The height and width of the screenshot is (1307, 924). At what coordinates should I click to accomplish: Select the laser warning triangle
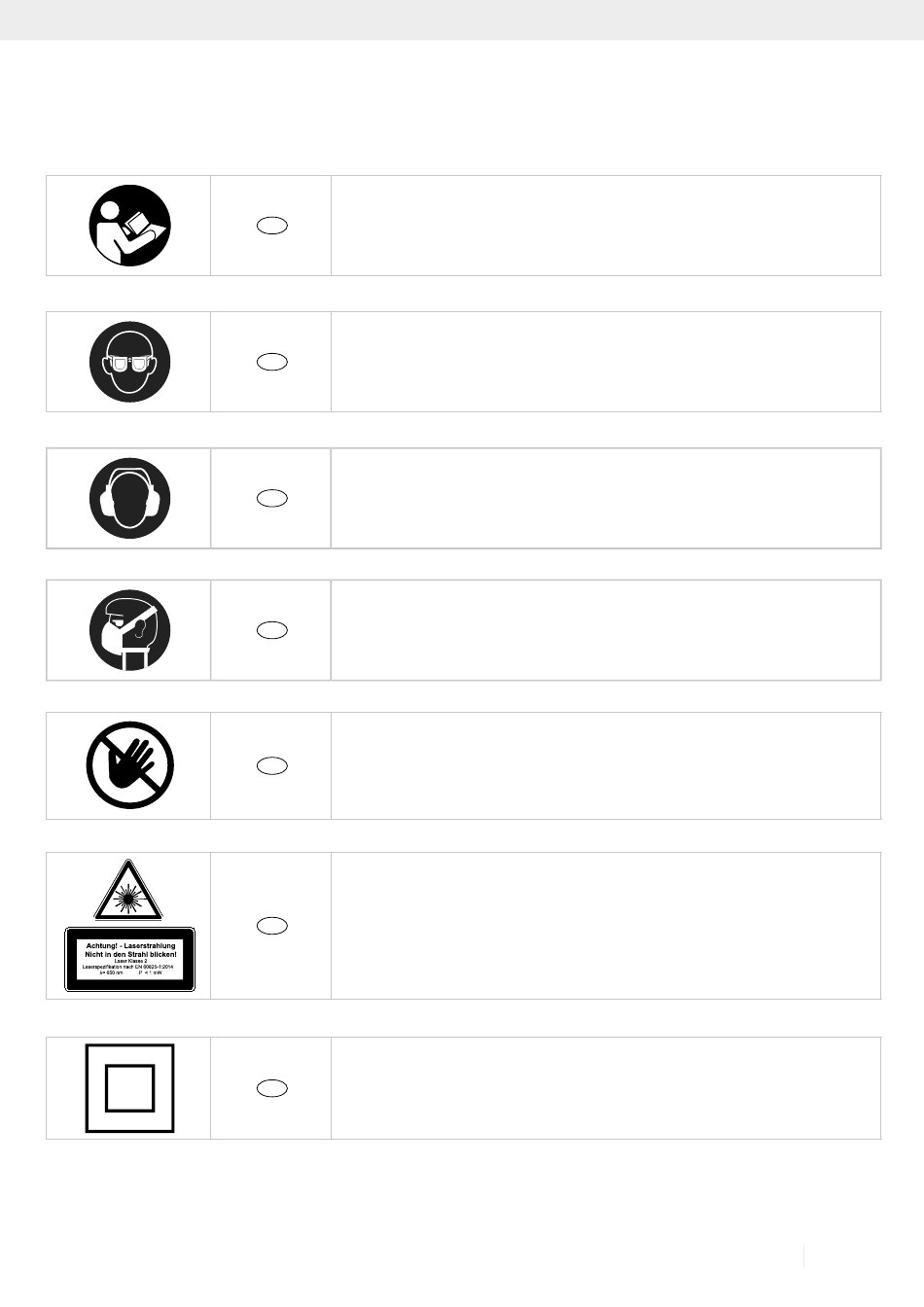coord(128,890)
